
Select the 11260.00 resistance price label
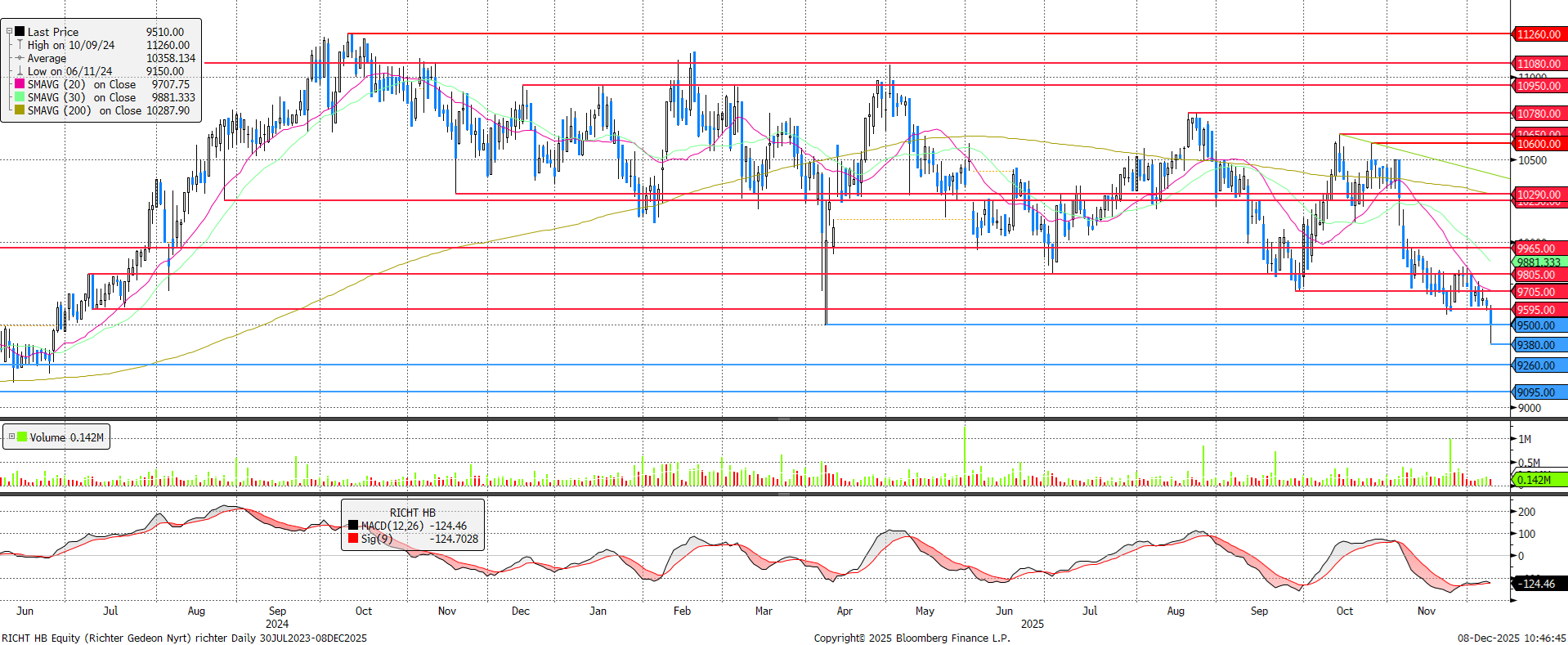pos(1538,34)
